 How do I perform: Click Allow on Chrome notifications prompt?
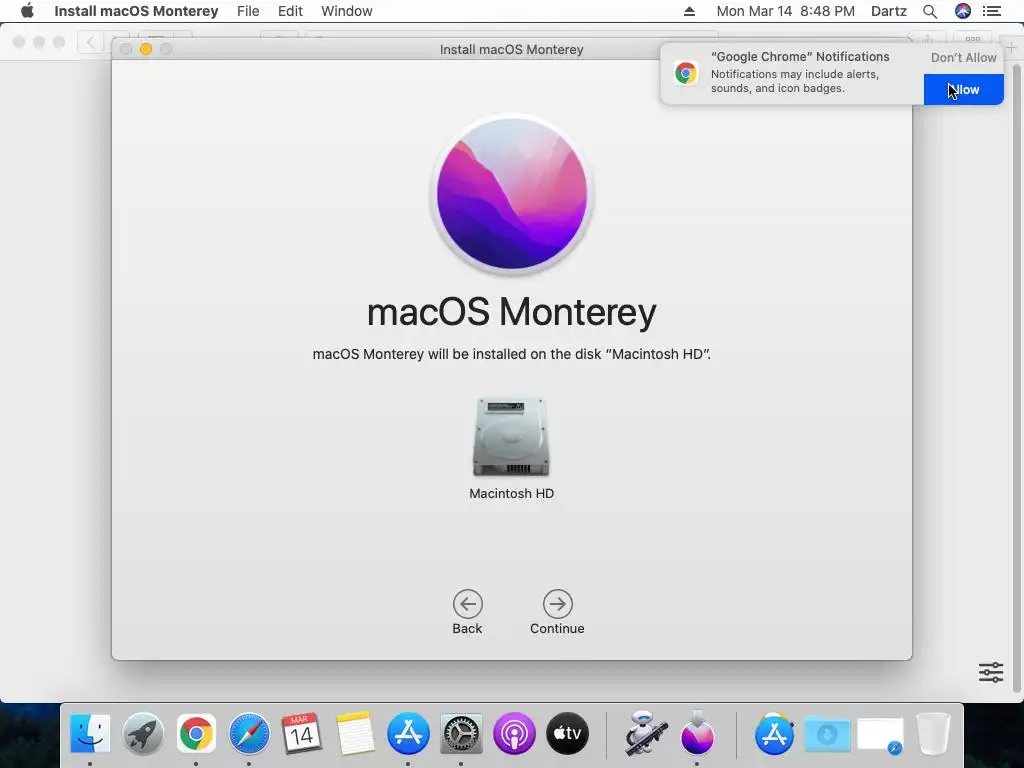tap(963, 89)
